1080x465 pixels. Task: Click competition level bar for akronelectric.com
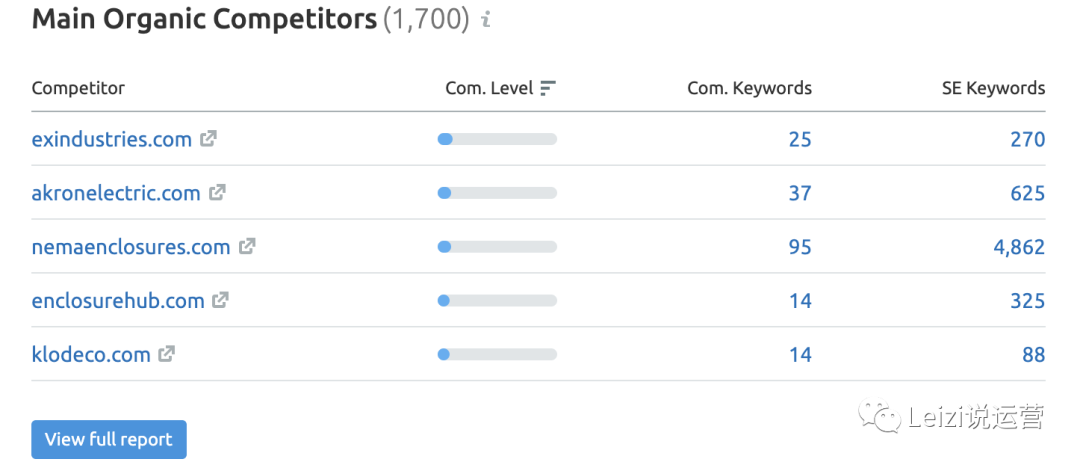(x=497, y=193)
